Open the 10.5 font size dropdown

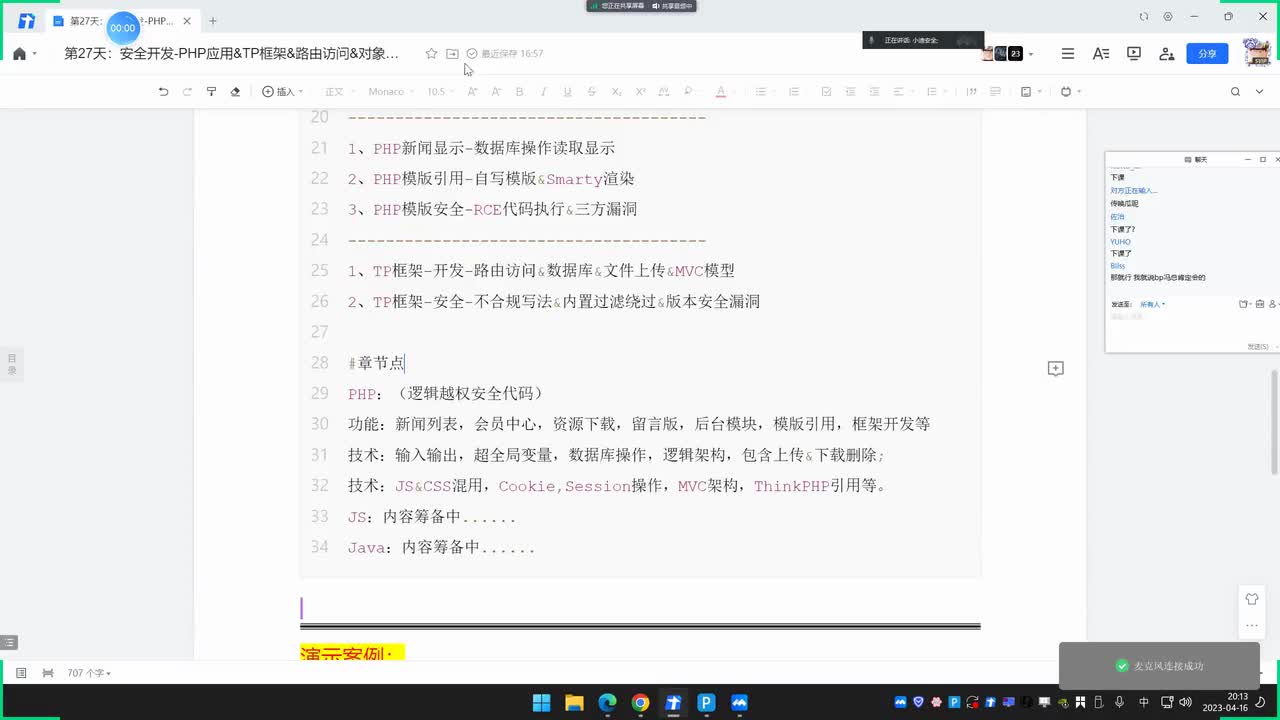pos(440,91)
